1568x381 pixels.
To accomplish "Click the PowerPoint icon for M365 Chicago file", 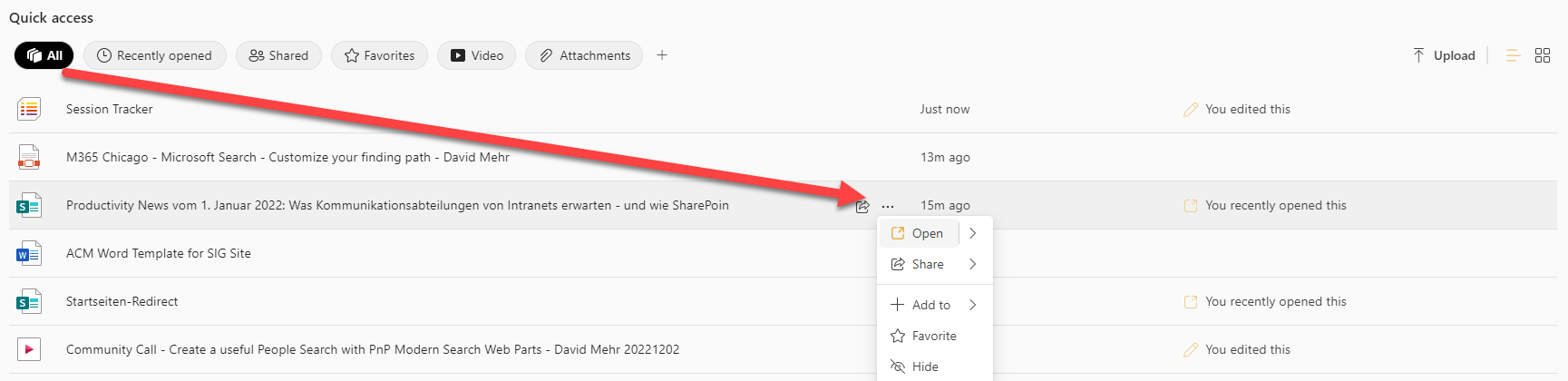I will tap(29, 157).
